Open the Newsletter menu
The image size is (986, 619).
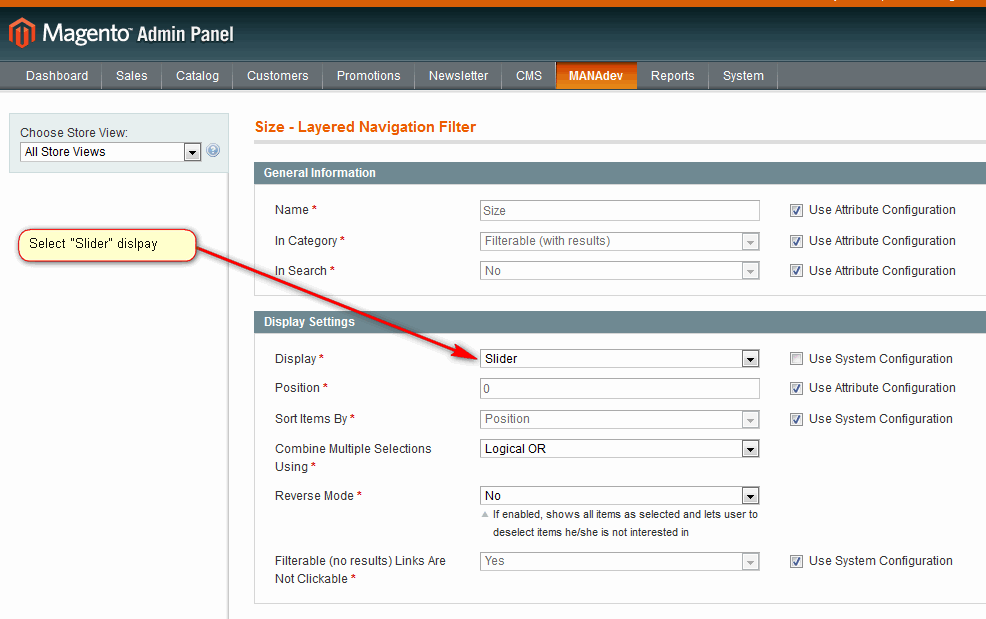coord(458,75)
